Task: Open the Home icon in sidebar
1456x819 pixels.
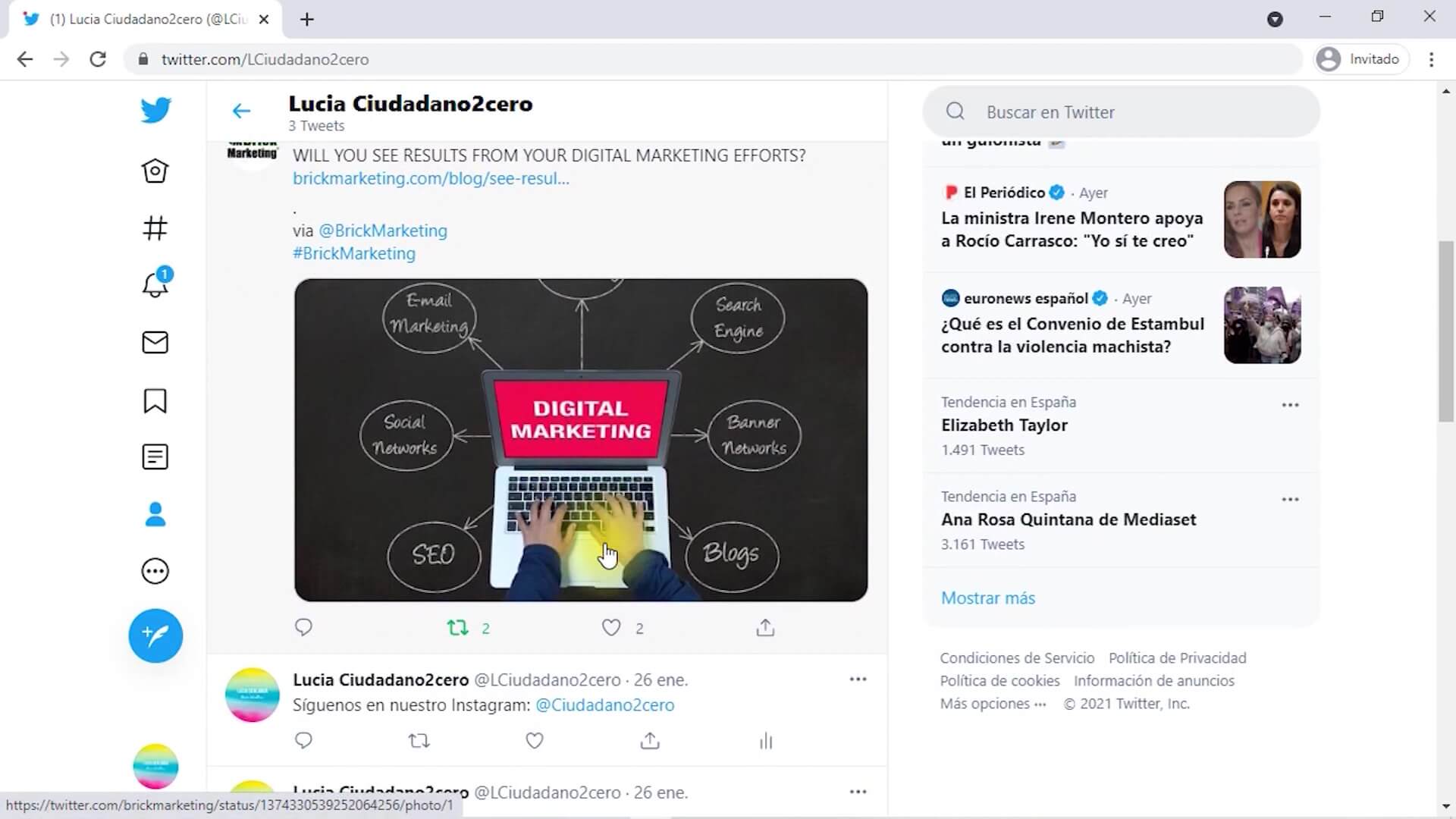Action: click(155, 171)
